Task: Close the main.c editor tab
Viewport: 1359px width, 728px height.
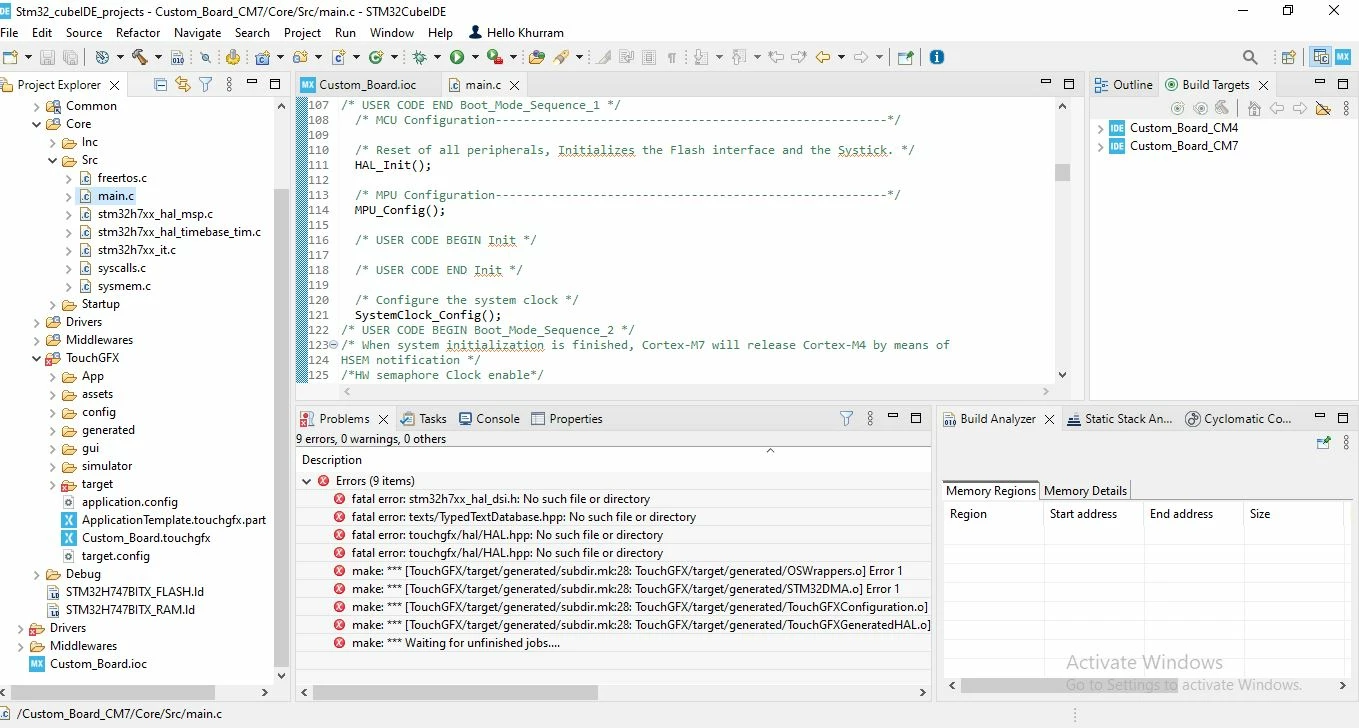Action: coord(515,86)
